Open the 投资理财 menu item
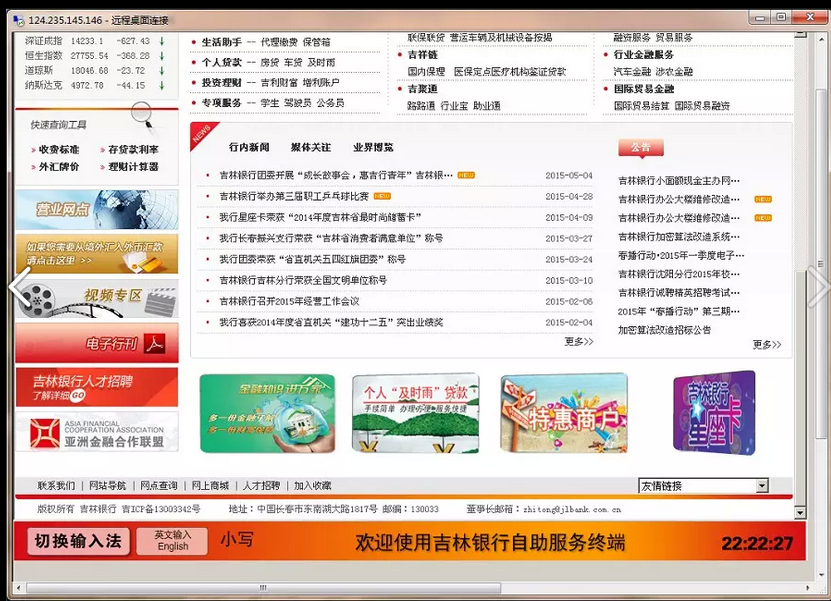The width and height of the screenshot is (831, 601). coord(222,83)
